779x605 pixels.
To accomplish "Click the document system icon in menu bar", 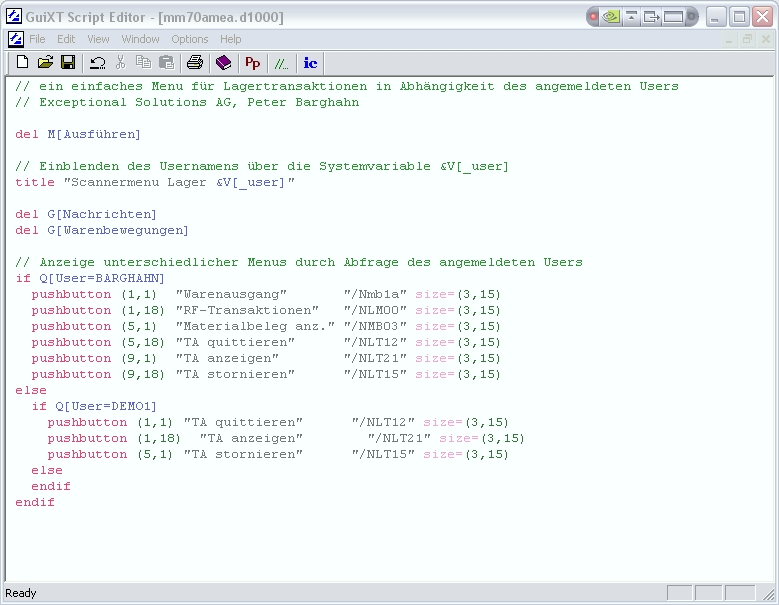I will (x=16, y=39).
